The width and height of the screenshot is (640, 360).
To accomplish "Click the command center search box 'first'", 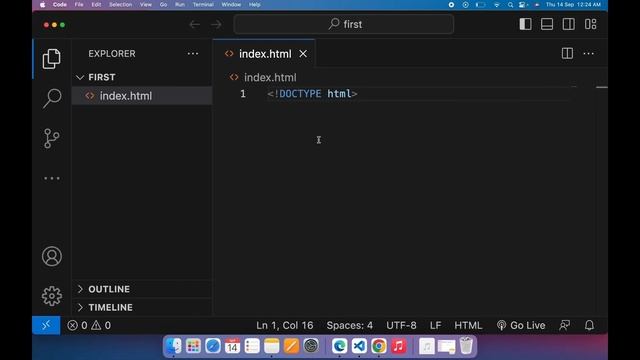I will point(344,24).
